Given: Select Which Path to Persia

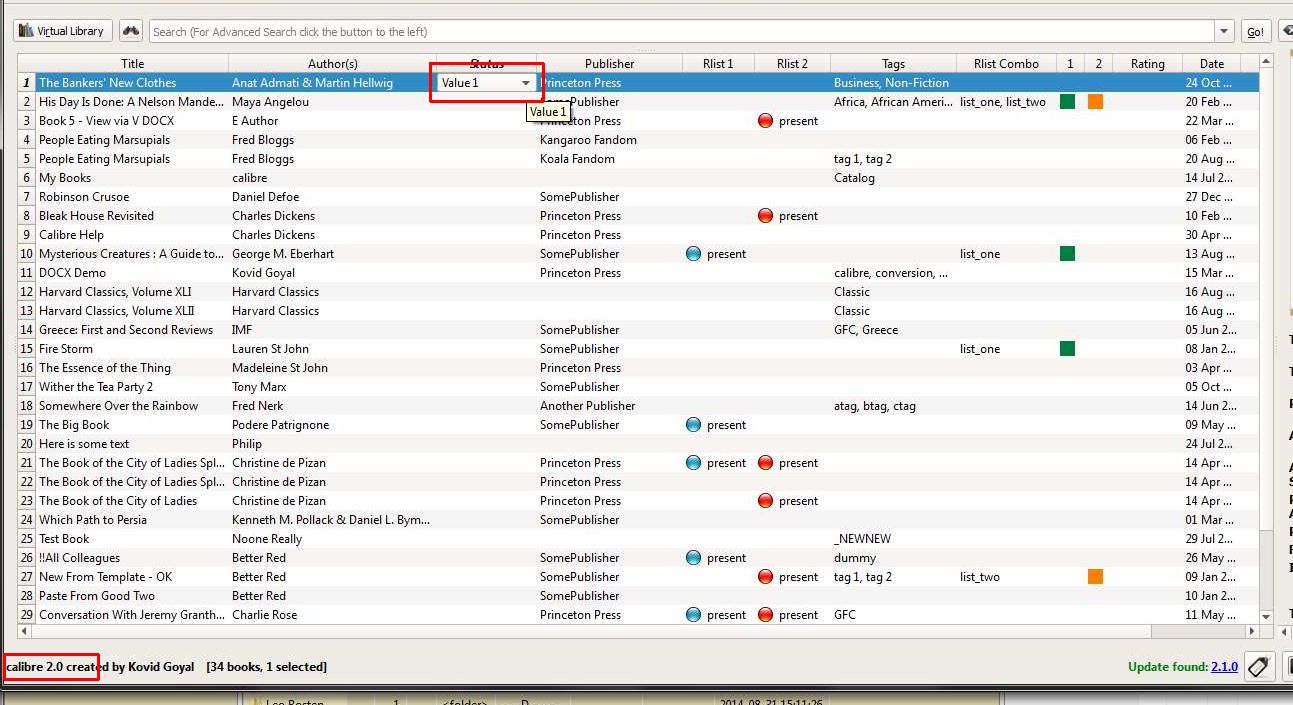Looking at the screenshot, I should click(93, 520).
